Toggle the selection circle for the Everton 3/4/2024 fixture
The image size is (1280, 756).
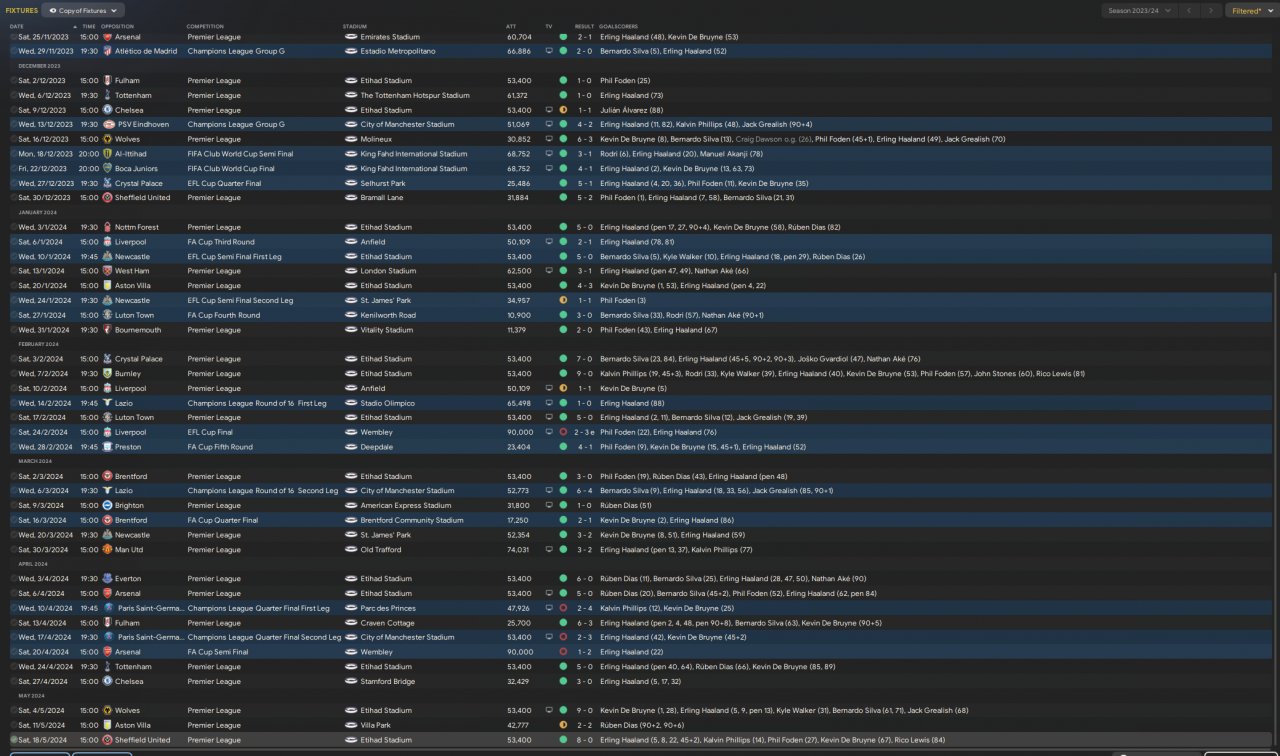click(x=13, y=579)
